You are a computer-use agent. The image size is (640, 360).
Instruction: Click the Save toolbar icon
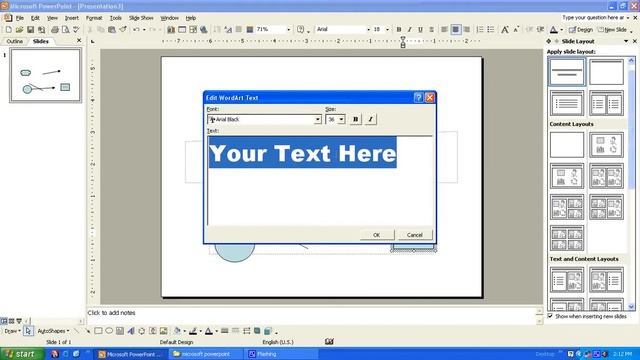click(30, 29)
